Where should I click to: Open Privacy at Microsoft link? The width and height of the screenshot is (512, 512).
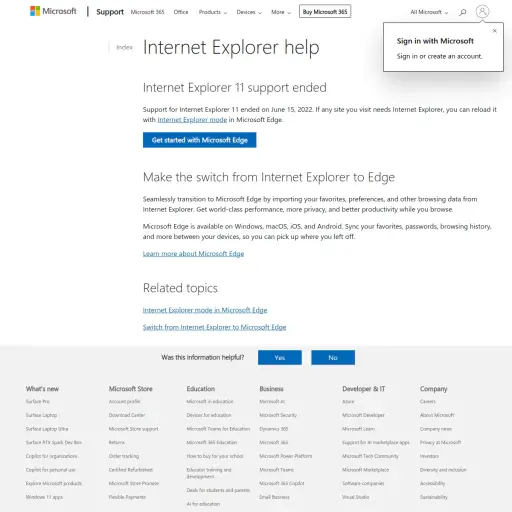click(x=440, y=442)
